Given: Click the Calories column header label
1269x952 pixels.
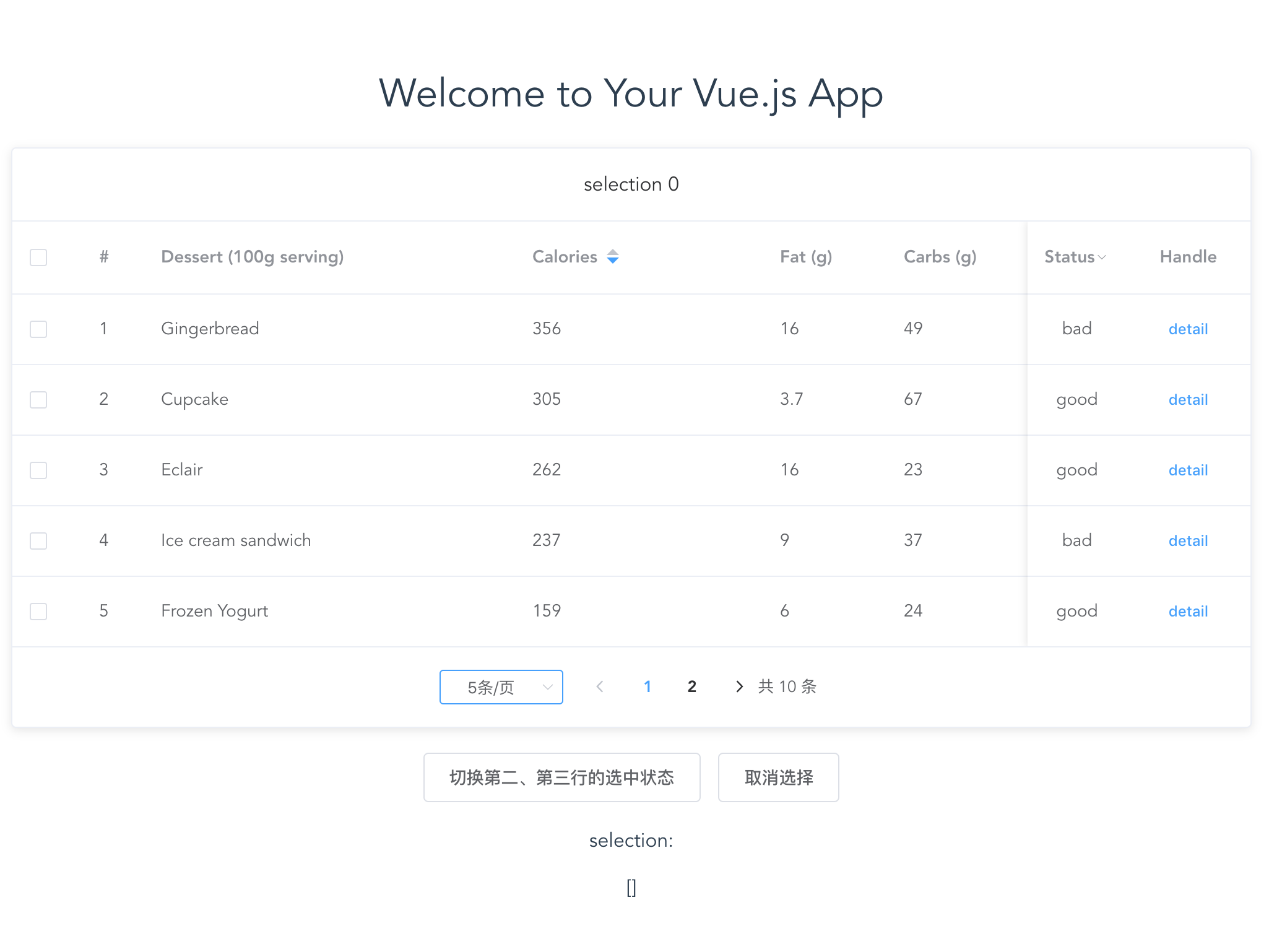Looking at the screenshot, I should click(564, 257).
